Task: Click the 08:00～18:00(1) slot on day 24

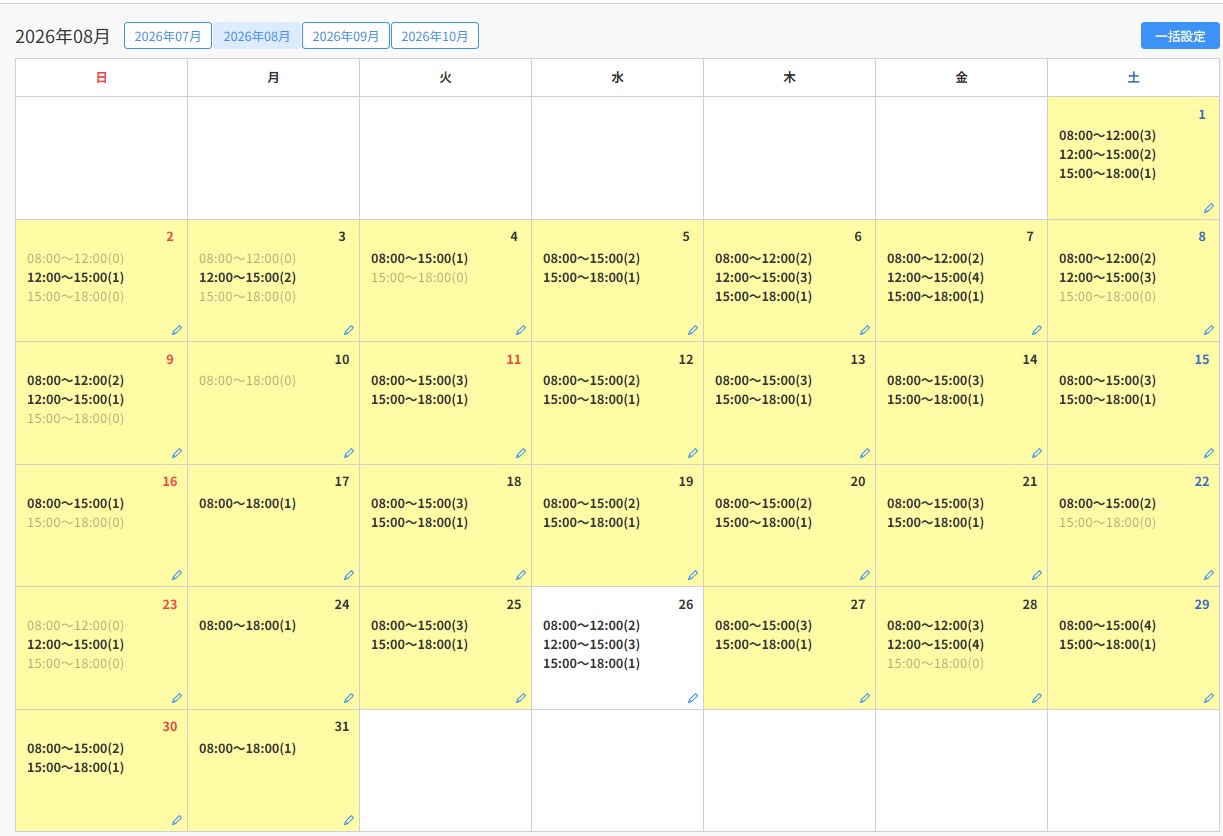Action: [247, 625]
